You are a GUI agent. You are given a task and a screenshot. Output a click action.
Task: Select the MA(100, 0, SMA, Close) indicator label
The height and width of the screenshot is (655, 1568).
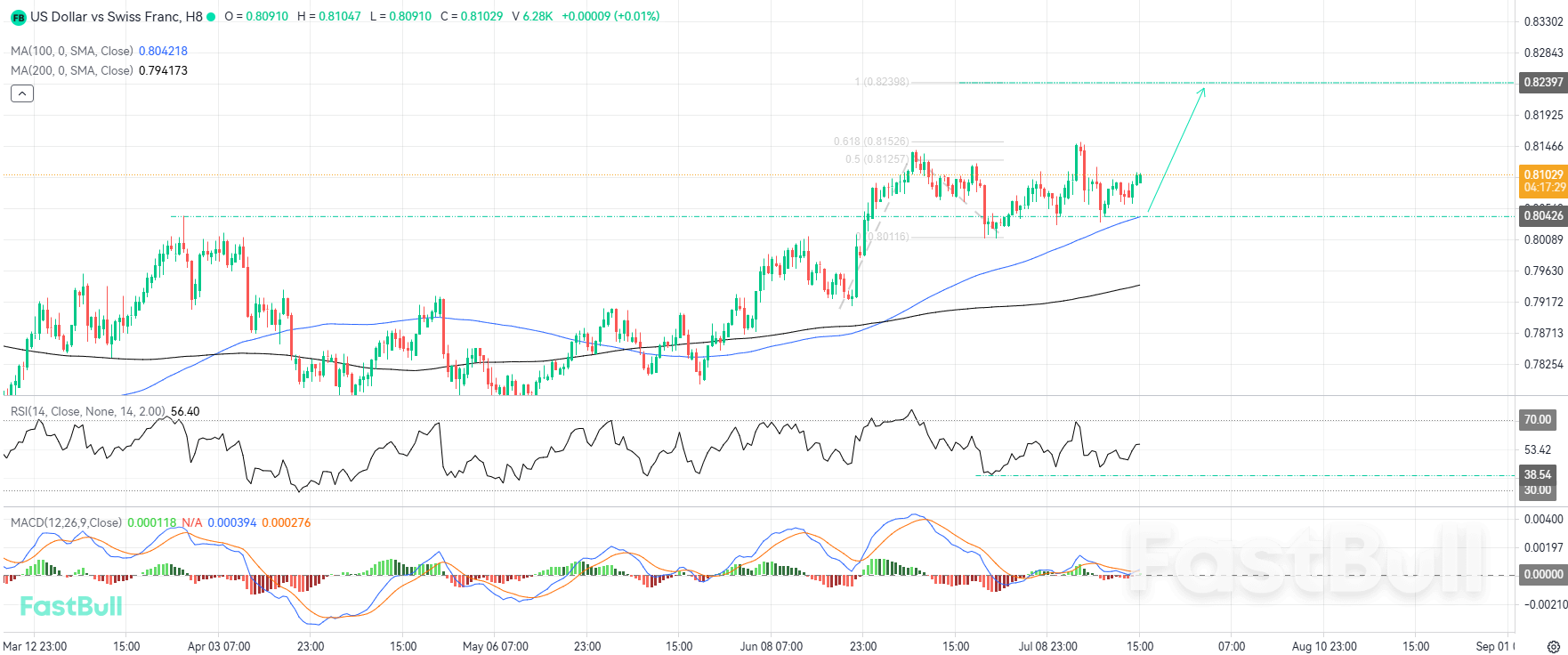[x=72, y=51]
